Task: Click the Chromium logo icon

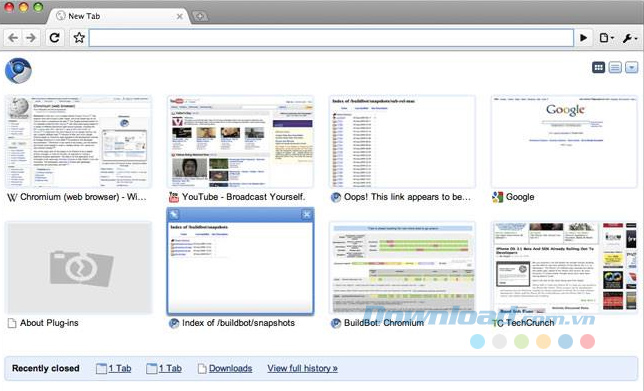Action: pyautogui.click(x=18, y=71)
